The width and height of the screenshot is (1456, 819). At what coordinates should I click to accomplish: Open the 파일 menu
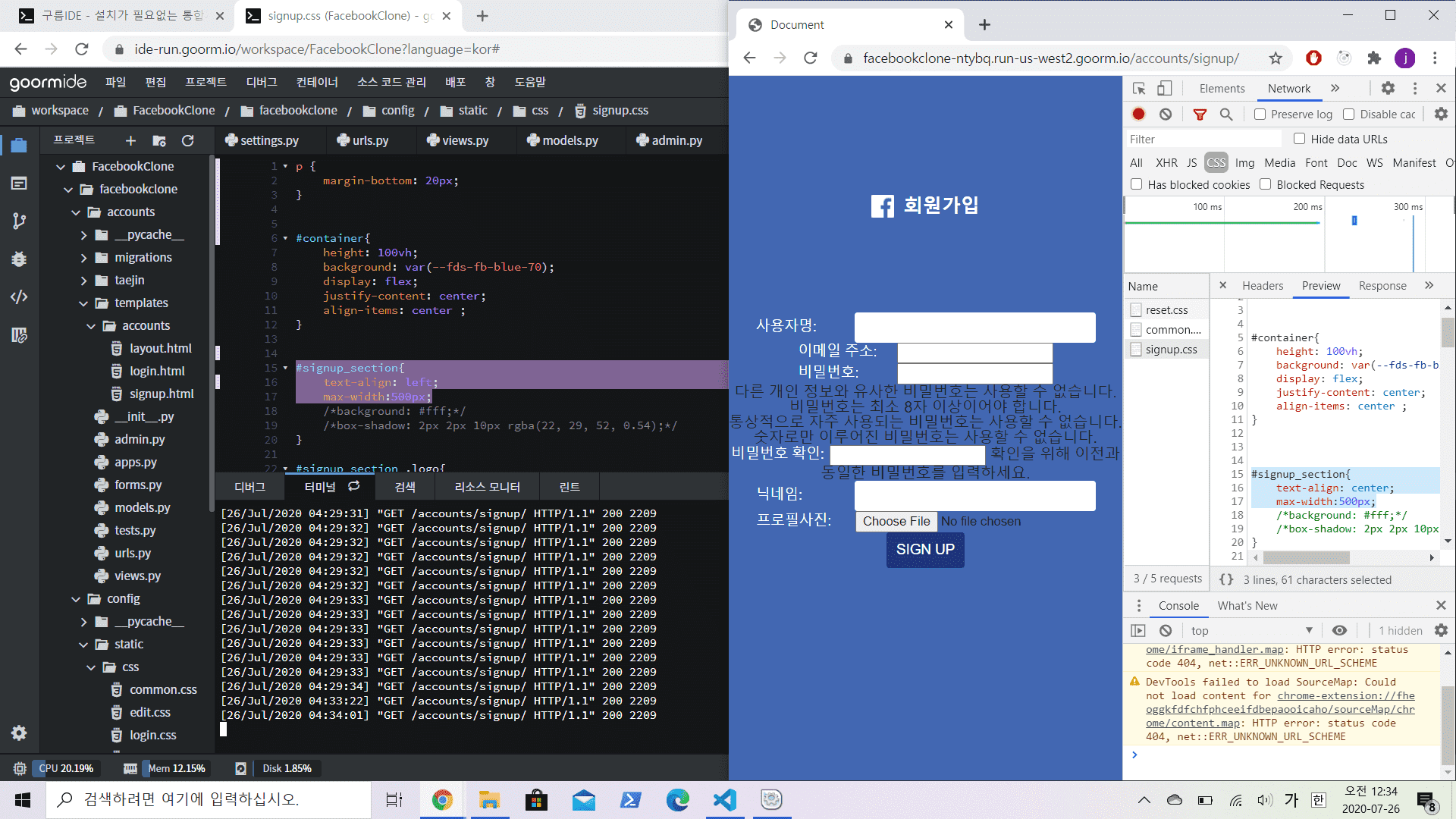pos(115,82)
